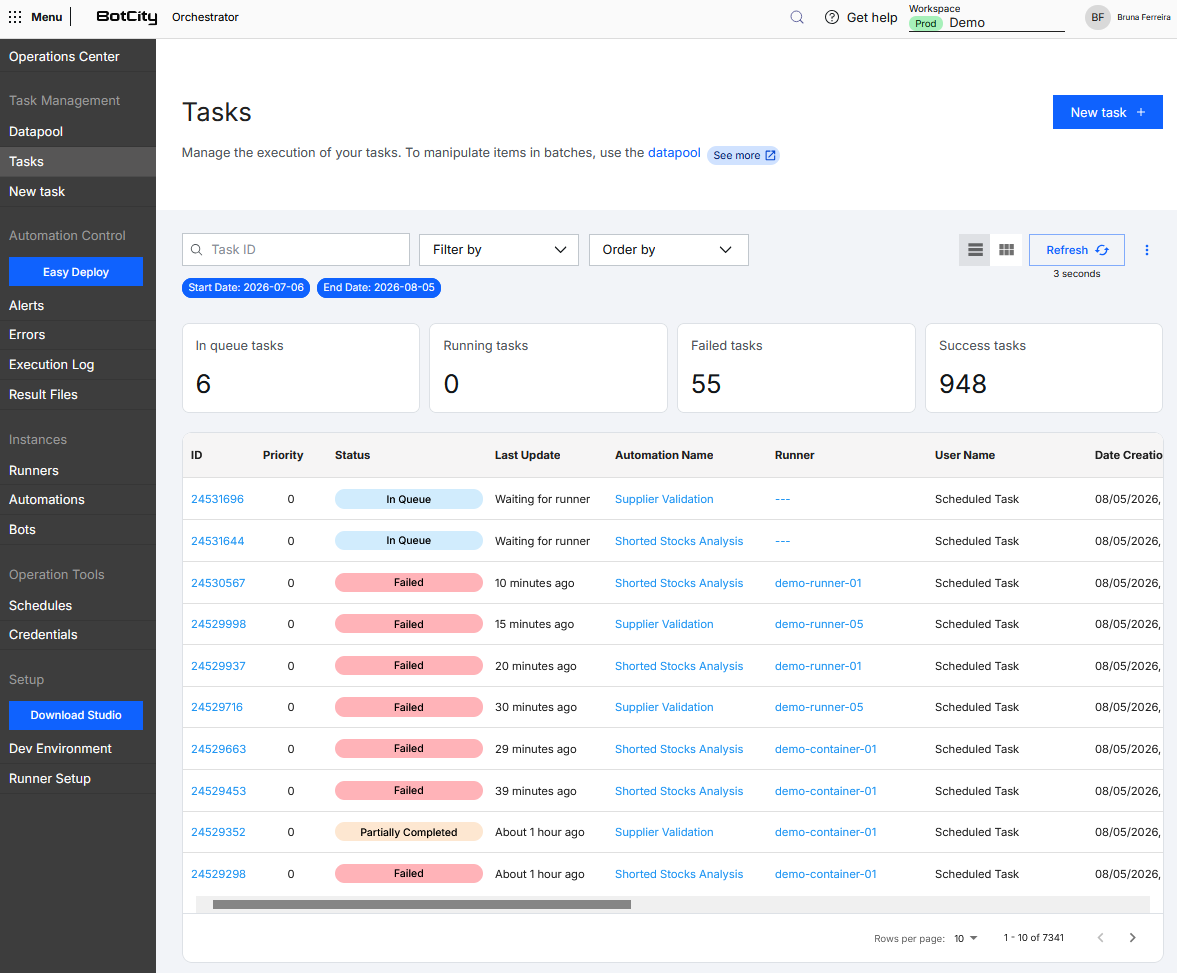Click the Easy Deploy button

click(76, 272)
